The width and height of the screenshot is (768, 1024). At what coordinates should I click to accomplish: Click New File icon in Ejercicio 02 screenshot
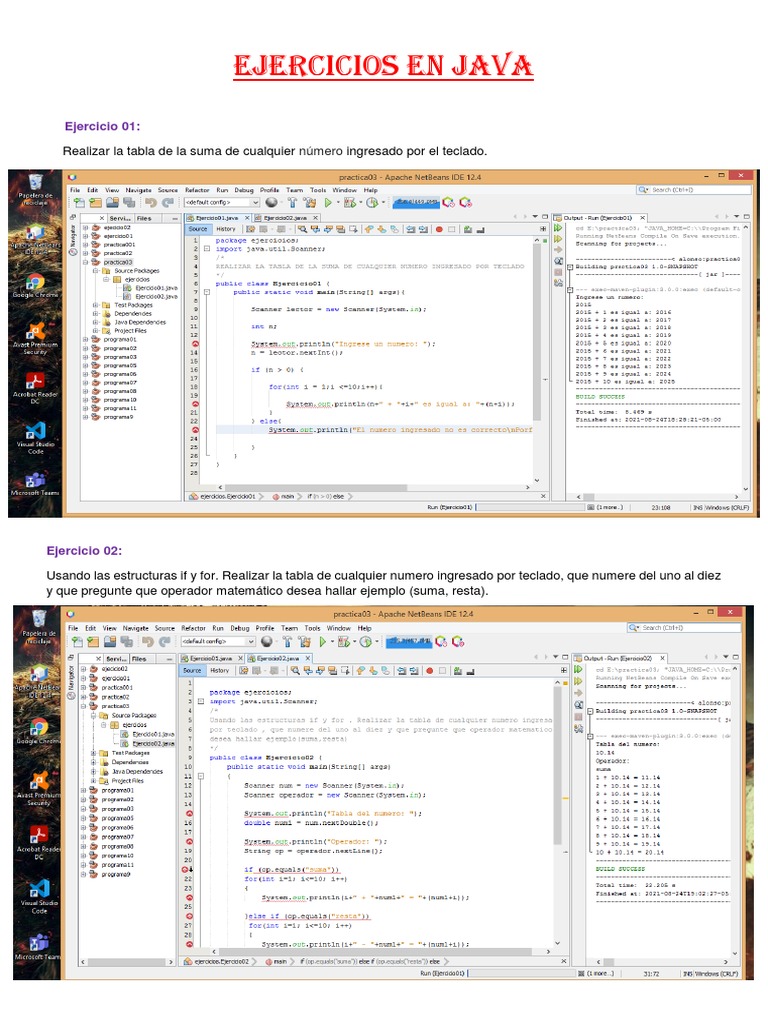[x=78, y=642]
